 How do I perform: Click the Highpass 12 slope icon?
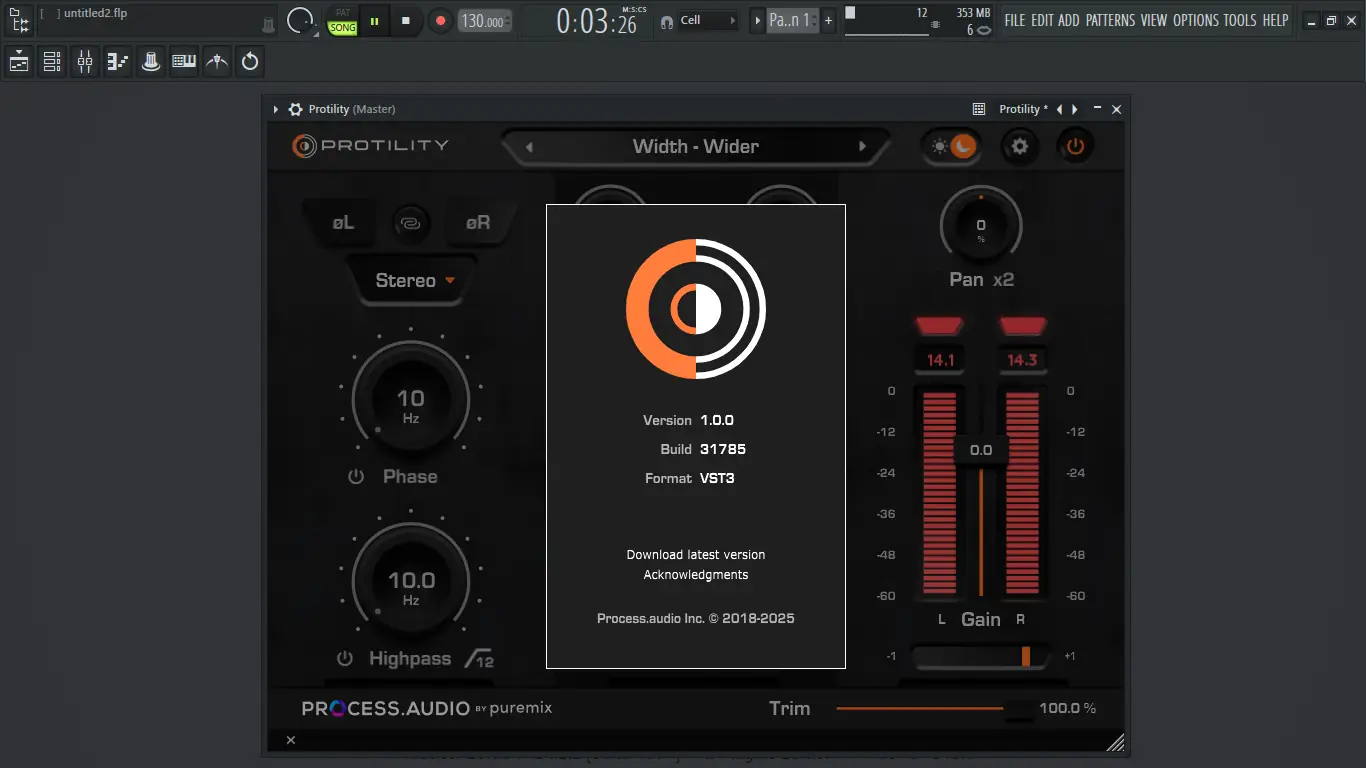coord(479,659)
